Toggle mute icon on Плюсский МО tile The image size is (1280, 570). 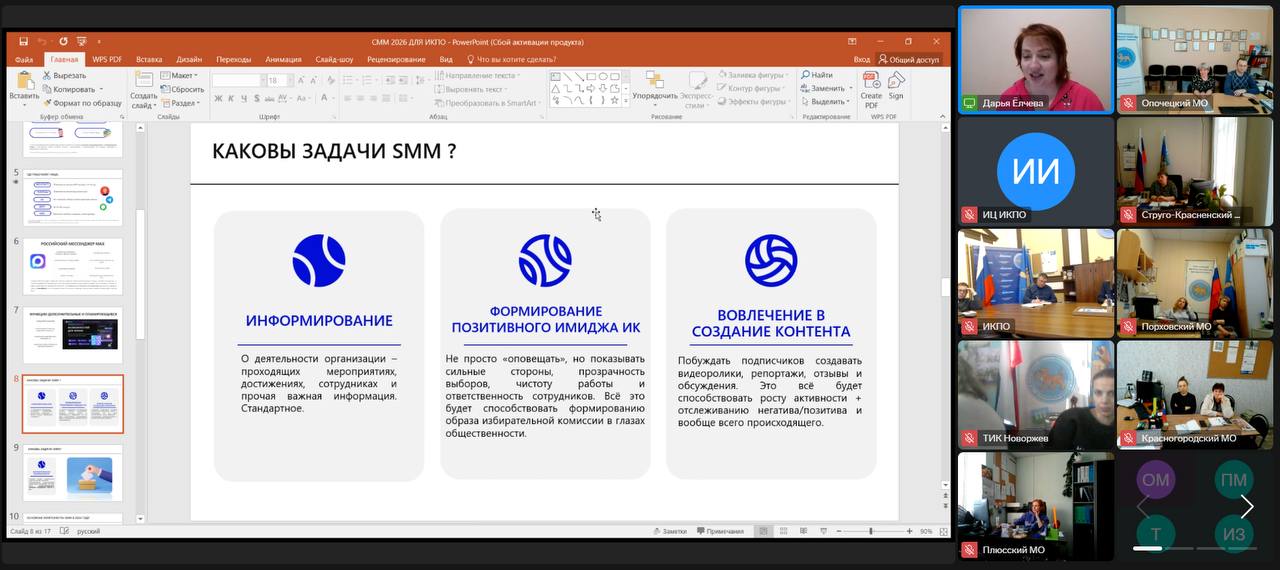(x=968, y=550)
